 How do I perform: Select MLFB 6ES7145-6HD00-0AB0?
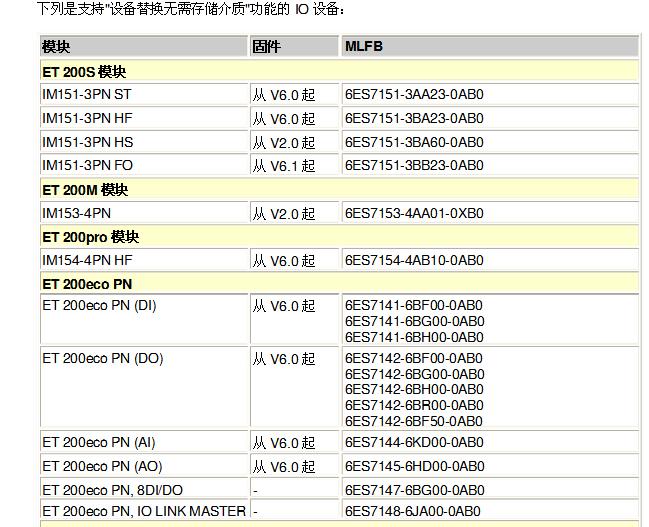tap(414, 467)
